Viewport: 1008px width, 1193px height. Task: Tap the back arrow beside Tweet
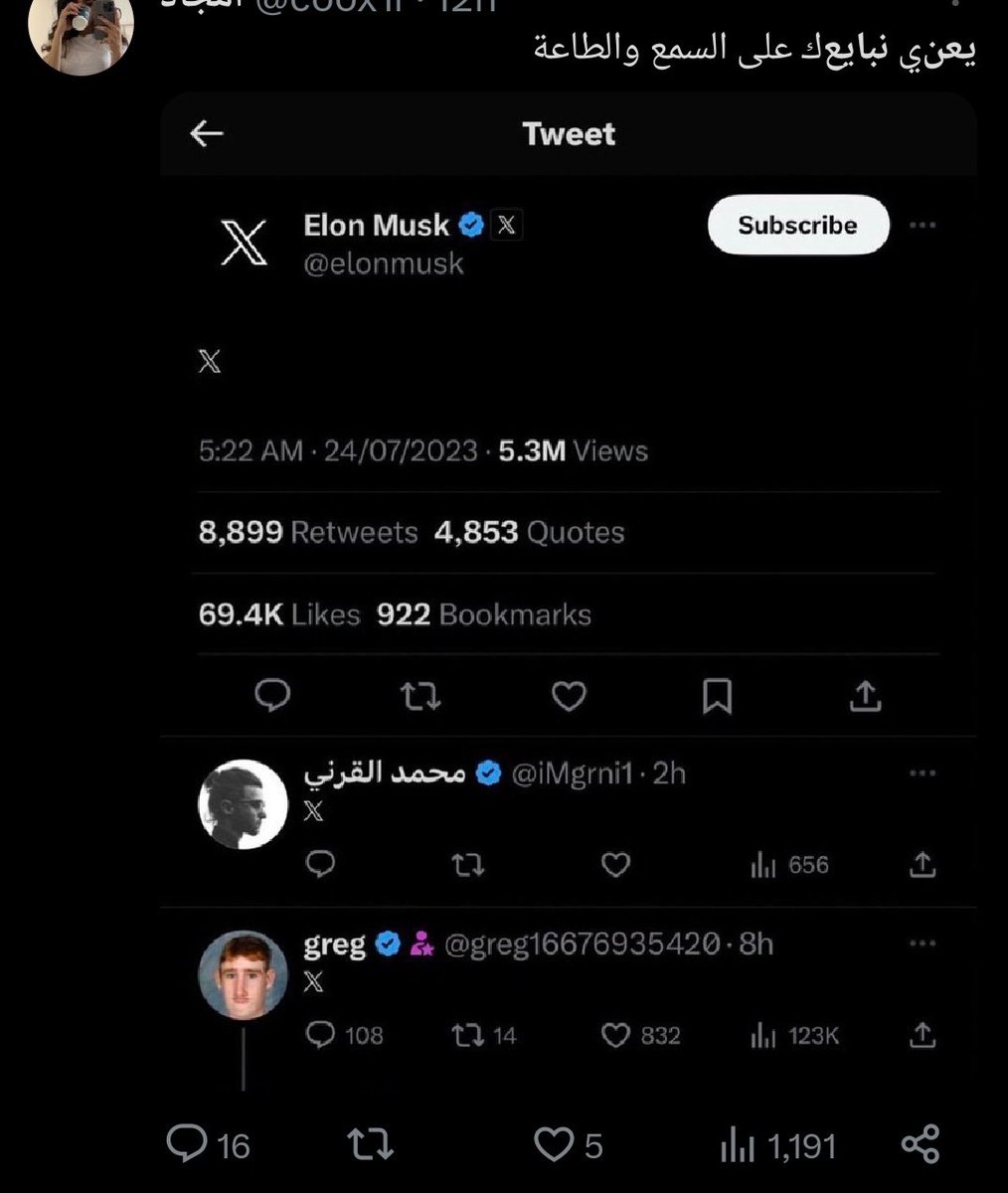[206, 133]
